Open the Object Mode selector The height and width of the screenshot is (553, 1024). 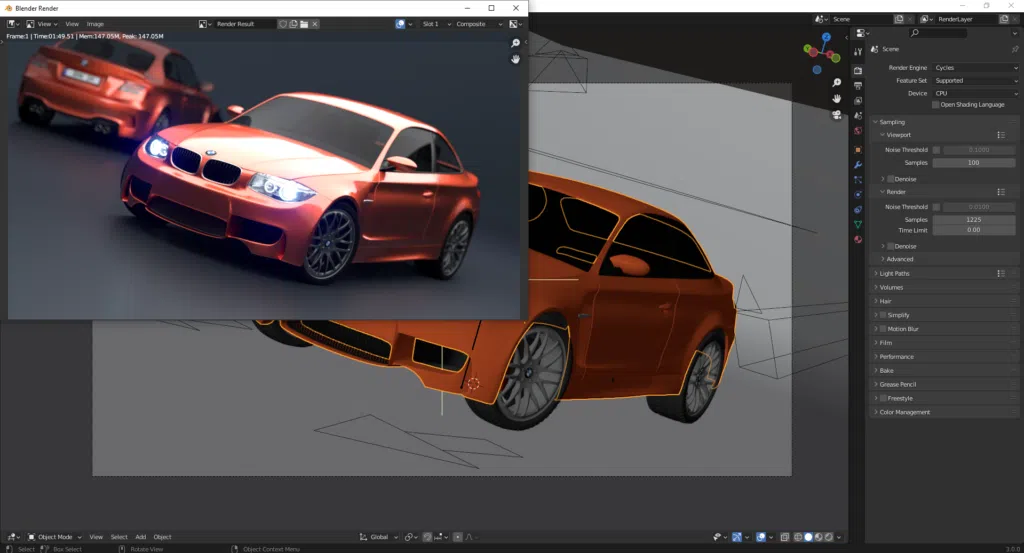55,537
